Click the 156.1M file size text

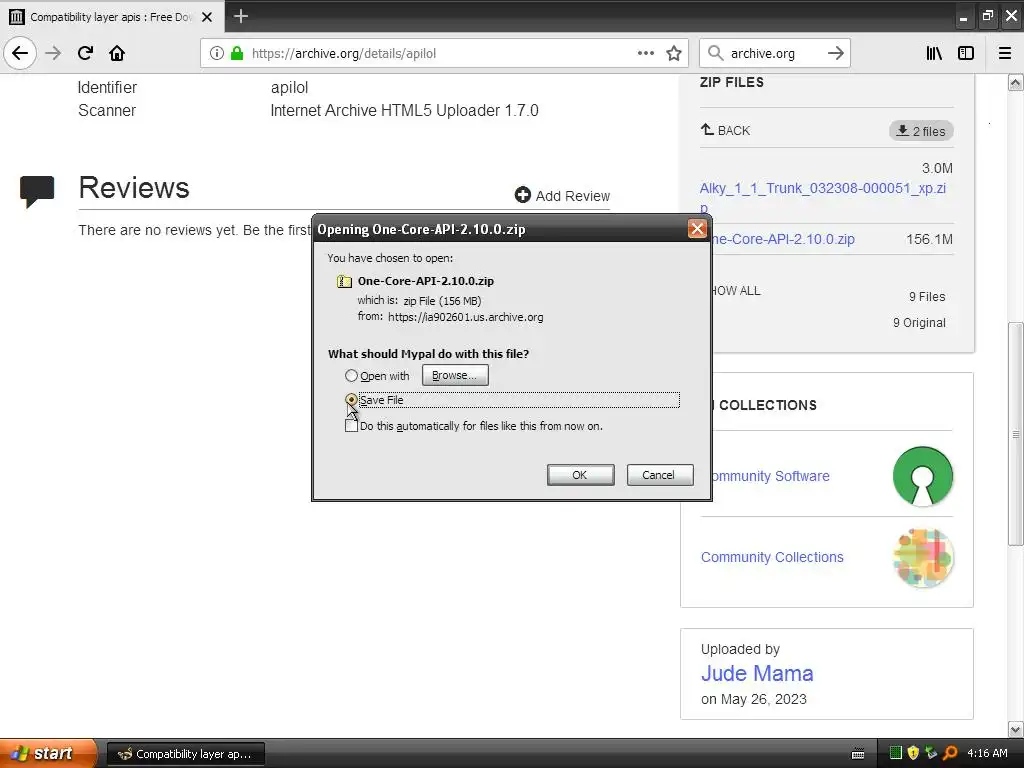click(x=929, y=239)
